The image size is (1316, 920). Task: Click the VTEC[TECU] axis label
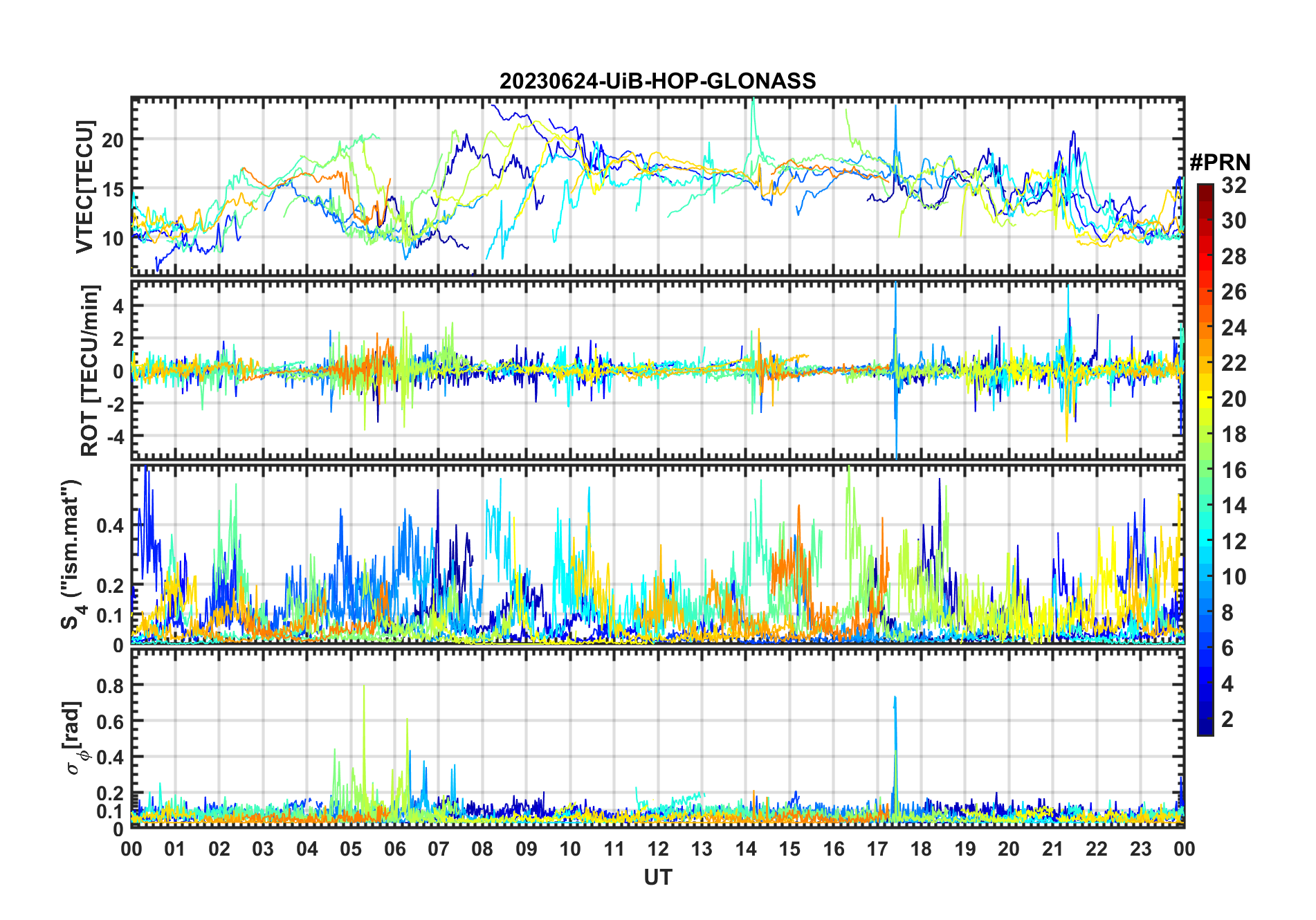point(84,187)
